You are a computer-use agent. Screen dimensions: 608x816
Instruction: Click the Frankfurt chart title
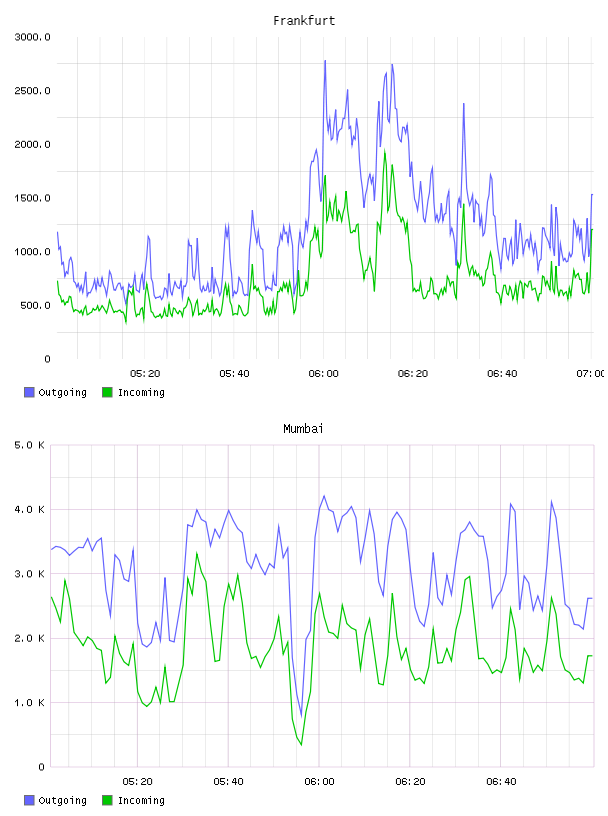(x=304, y=21)
